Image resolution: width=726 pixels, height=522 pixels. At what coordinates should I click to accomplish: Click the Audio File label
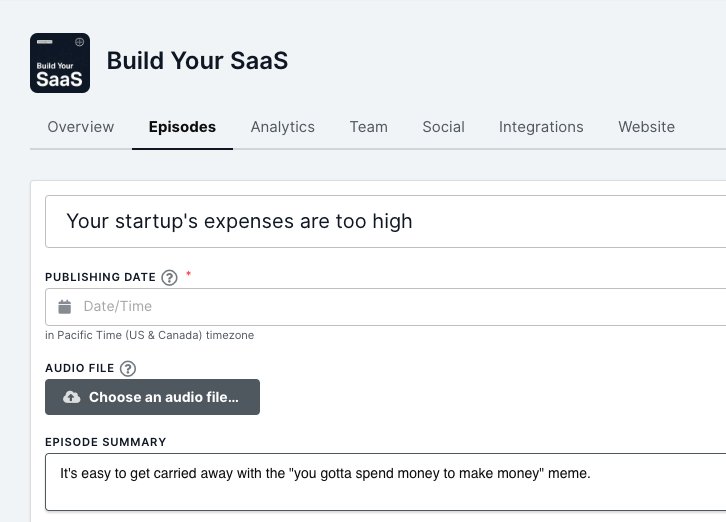point(79,369)
